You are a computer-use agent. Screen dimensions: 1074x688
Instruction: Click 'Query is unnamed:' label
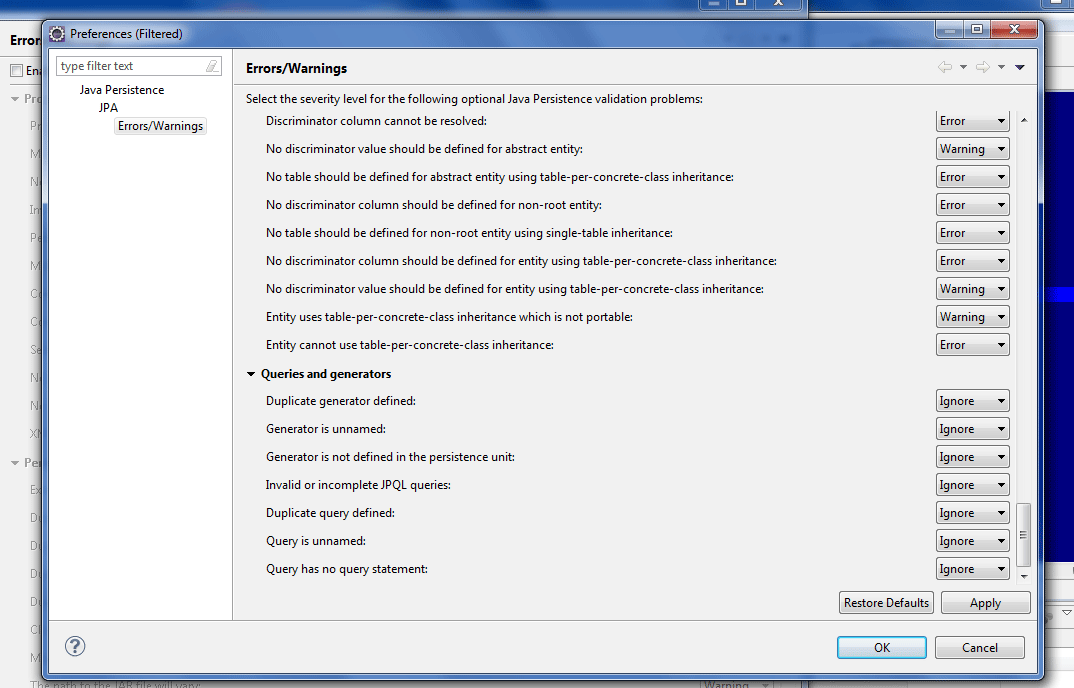(316, 541)
